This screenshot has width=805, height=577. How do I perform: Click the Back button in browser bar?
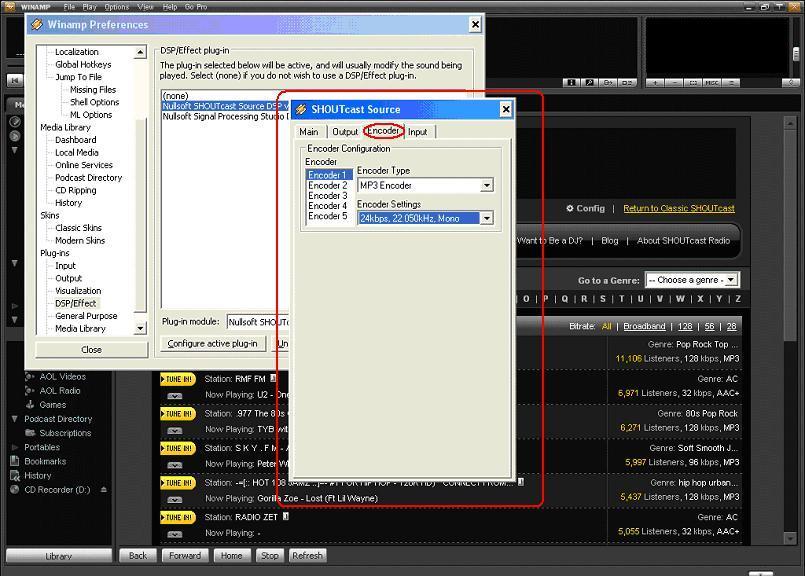tap(138, 555)
